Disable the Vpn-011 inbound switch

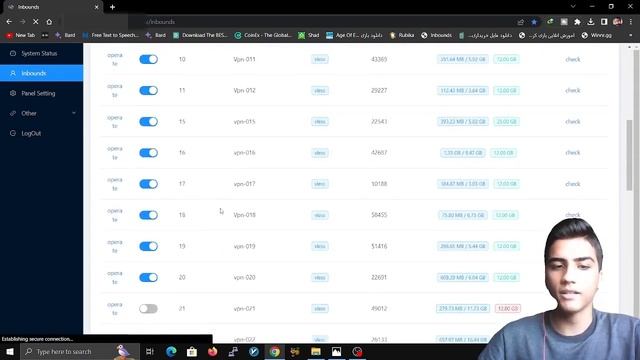[x=148, y=59]
